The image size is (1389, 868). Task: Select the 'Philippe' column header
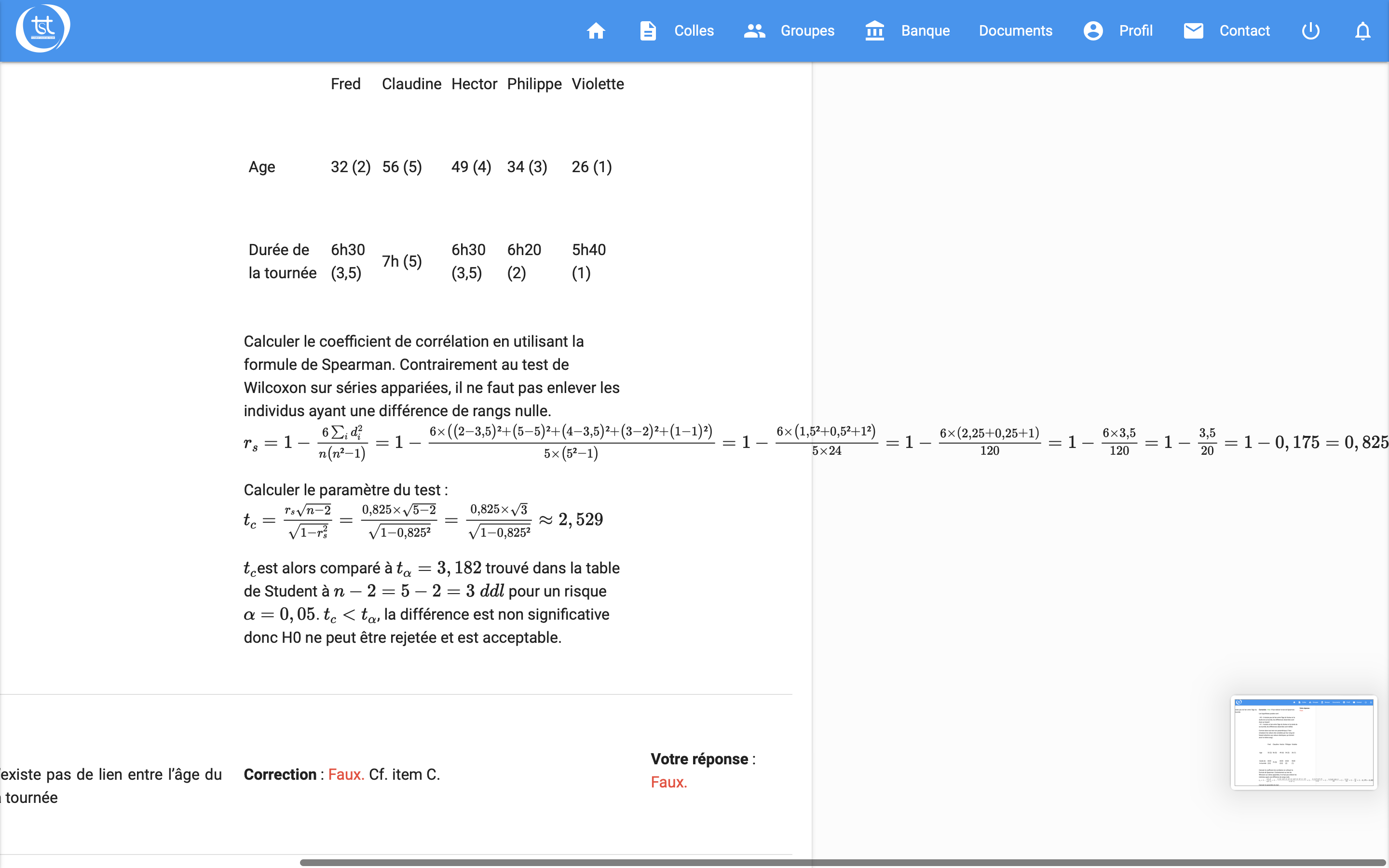pos(534,84)
